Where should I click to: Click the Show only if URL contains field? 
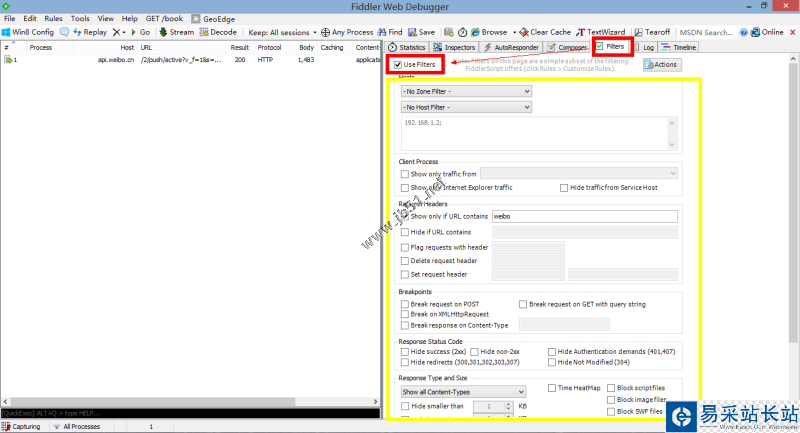click(x=585, y=216)
